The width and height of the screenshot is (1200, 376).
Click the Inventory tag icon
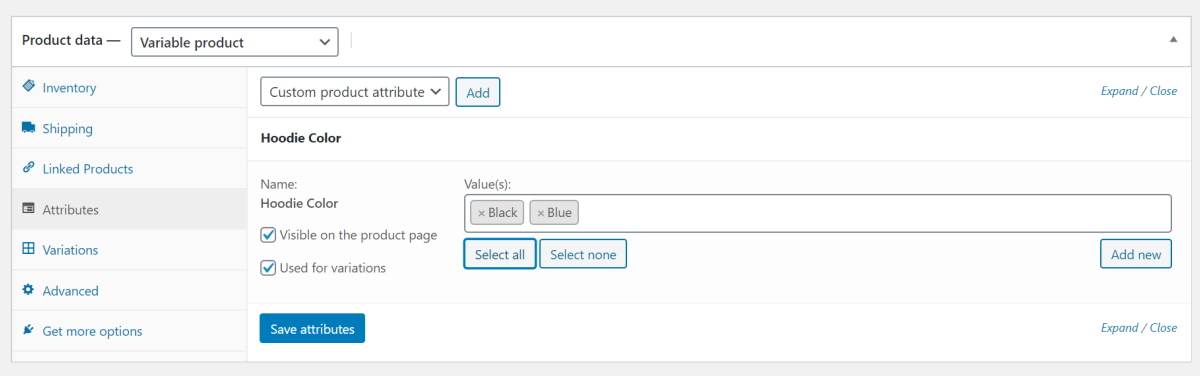(x=28, y=87)
